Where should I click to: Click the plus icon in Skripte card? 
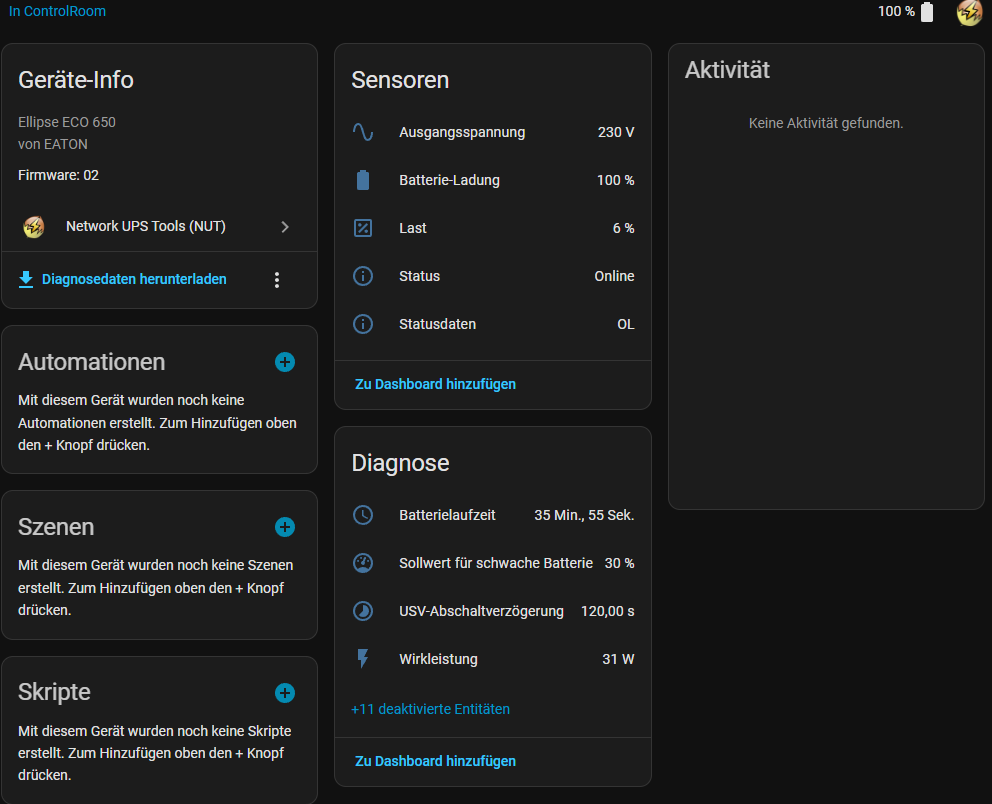coord(285,693)
